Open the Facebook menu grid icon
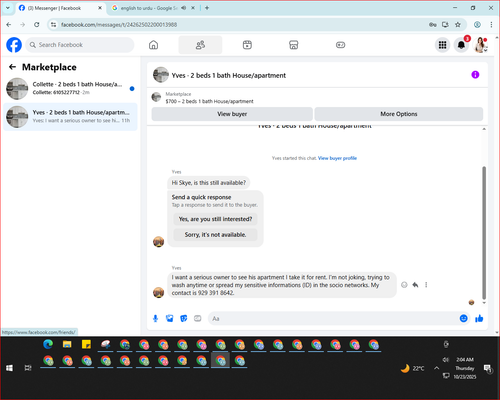This screenshot has height=400, width=500. pos(442,45)
